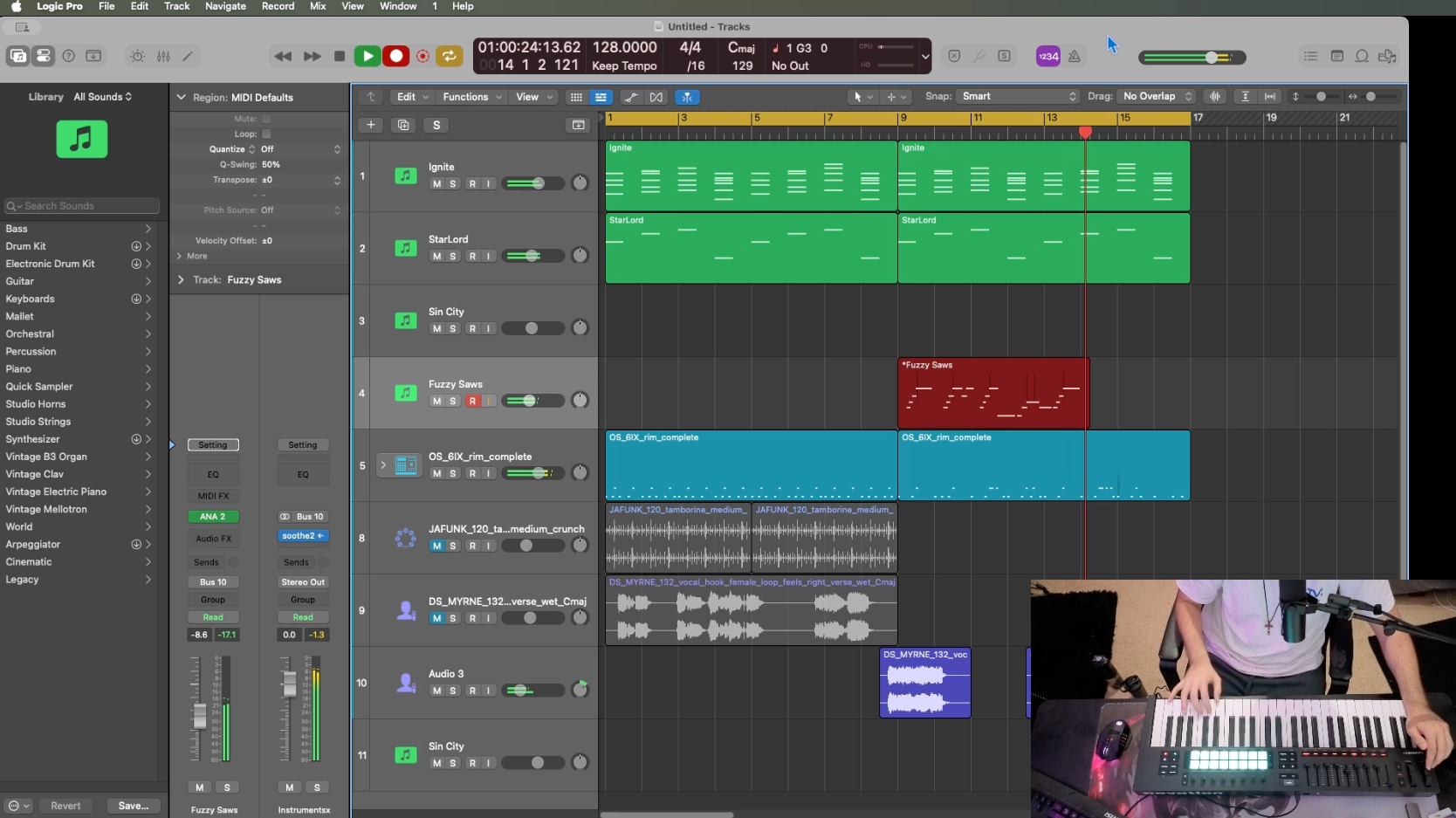This screenshot has width=1456, height=818.
Task: Open the List Editors button
Action: (x=1310, y=56)
